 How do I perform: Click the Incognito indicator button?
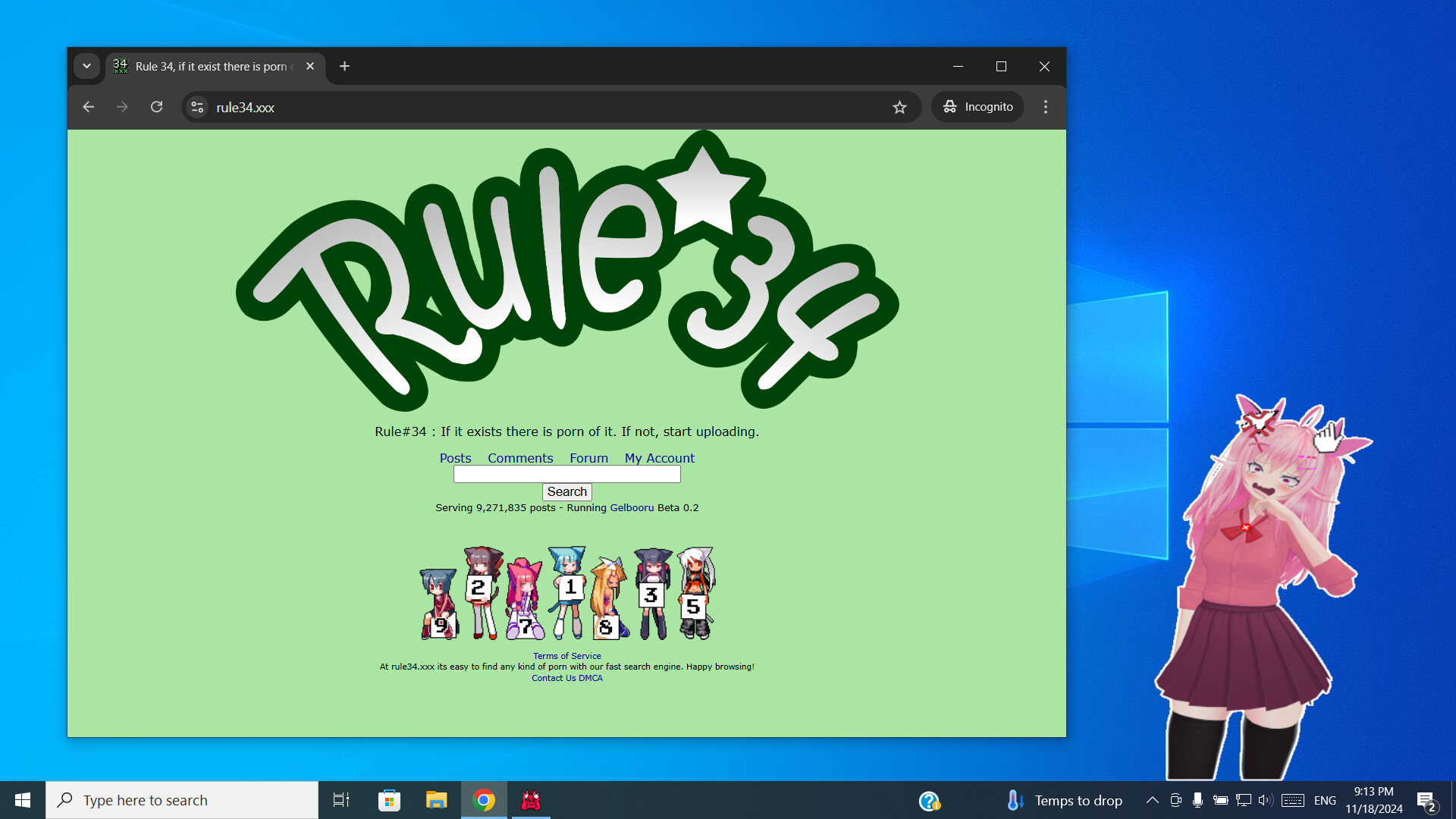pos(977,107)
